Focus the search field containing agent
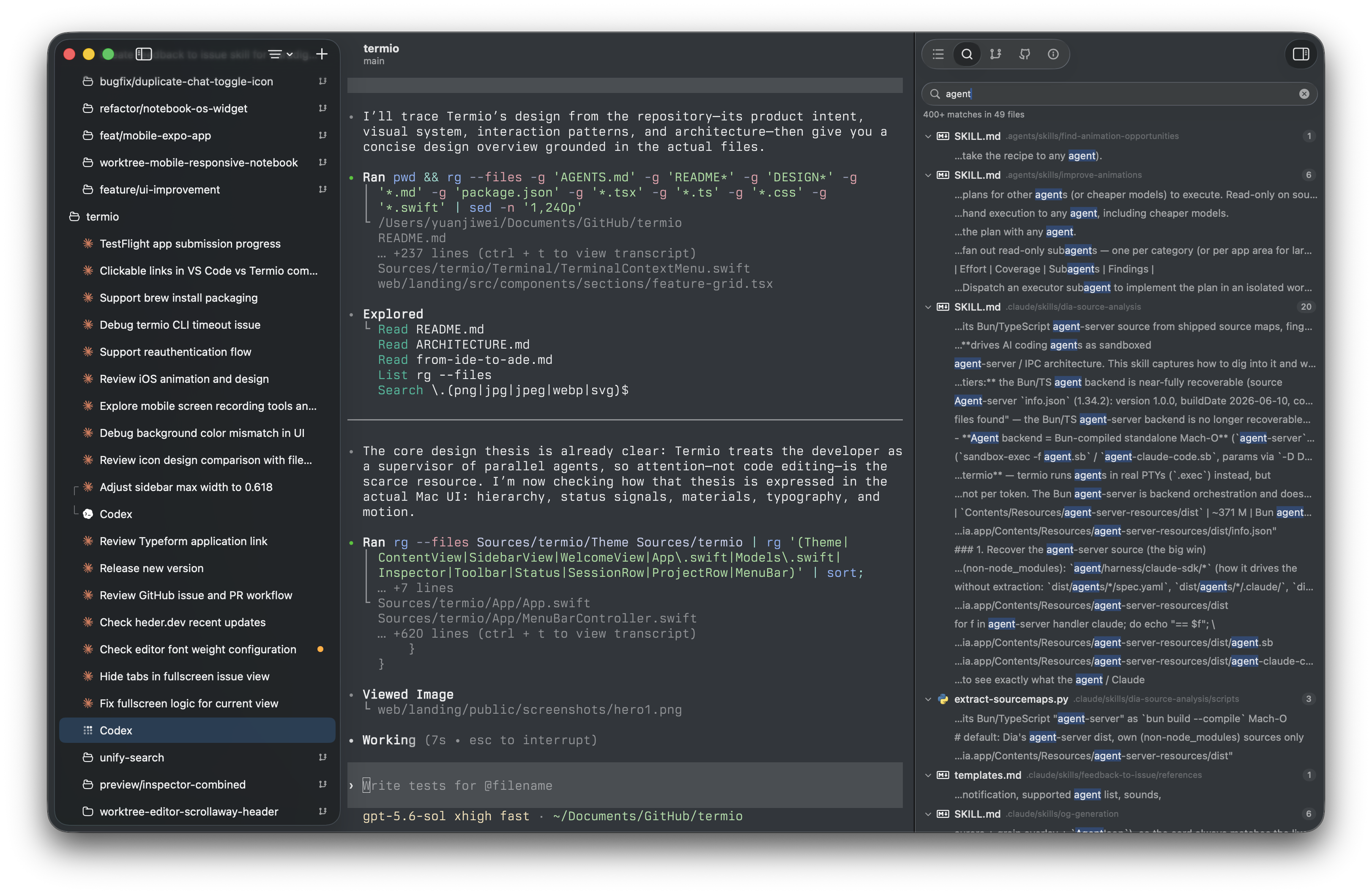This screenshot has height=895, width=1372. click(x=1119, y=94)
